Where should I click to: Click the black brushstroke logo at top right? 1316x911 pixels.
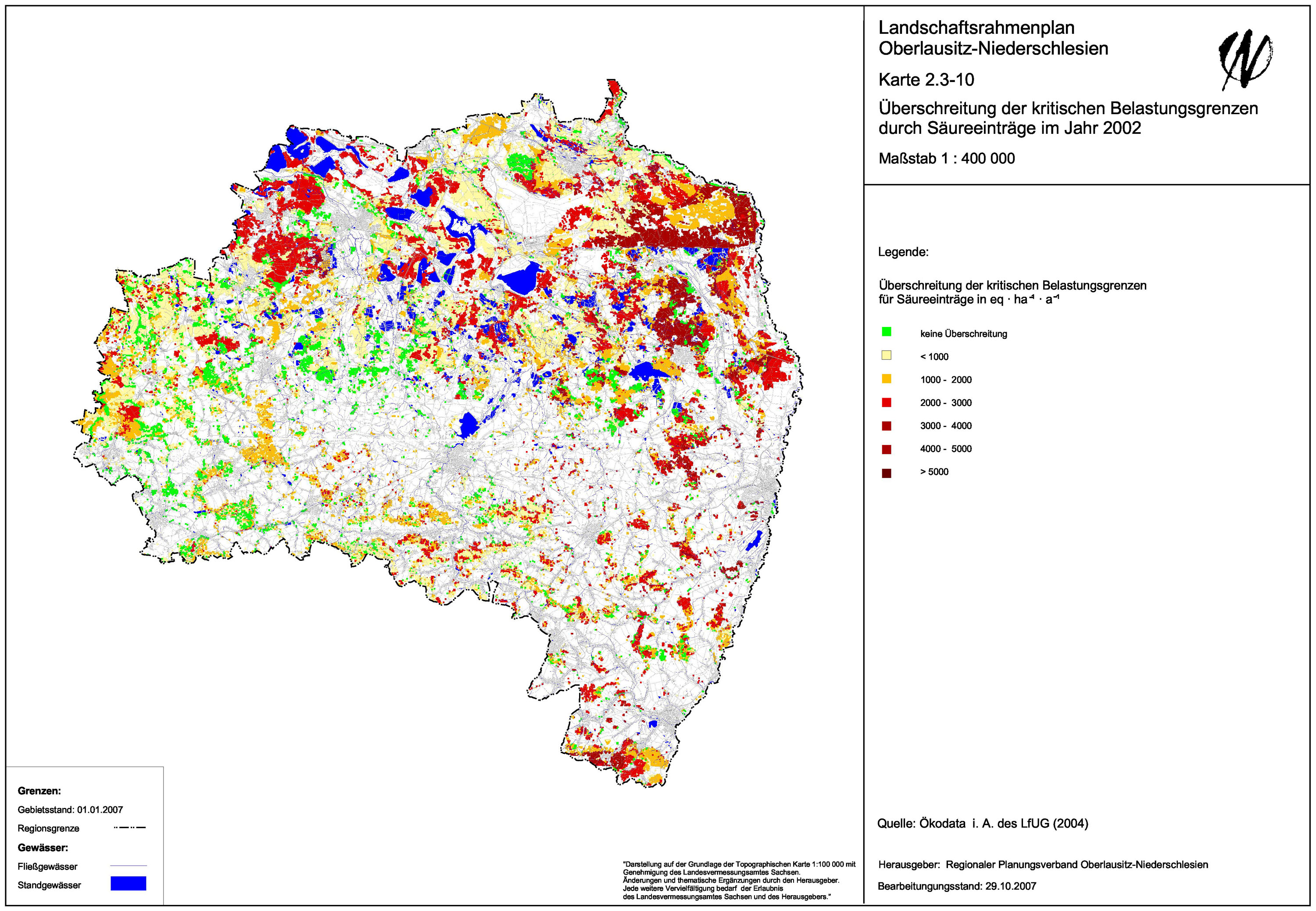point(1245,59)
